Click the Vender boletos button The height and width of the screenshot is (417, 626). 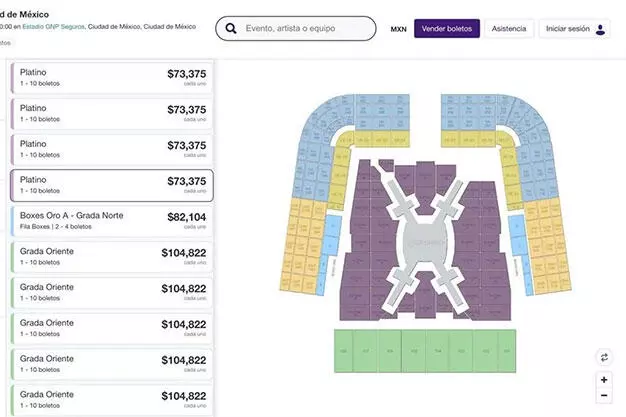click(x=447, y=29)
